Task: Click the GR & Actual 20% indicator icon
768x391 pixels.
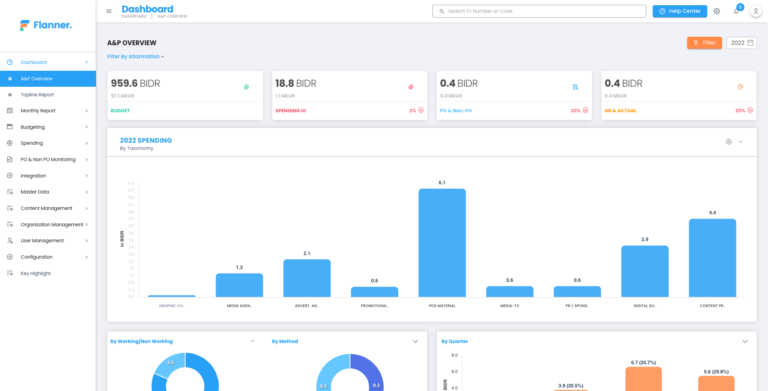Action: click(x=750, y=111)
